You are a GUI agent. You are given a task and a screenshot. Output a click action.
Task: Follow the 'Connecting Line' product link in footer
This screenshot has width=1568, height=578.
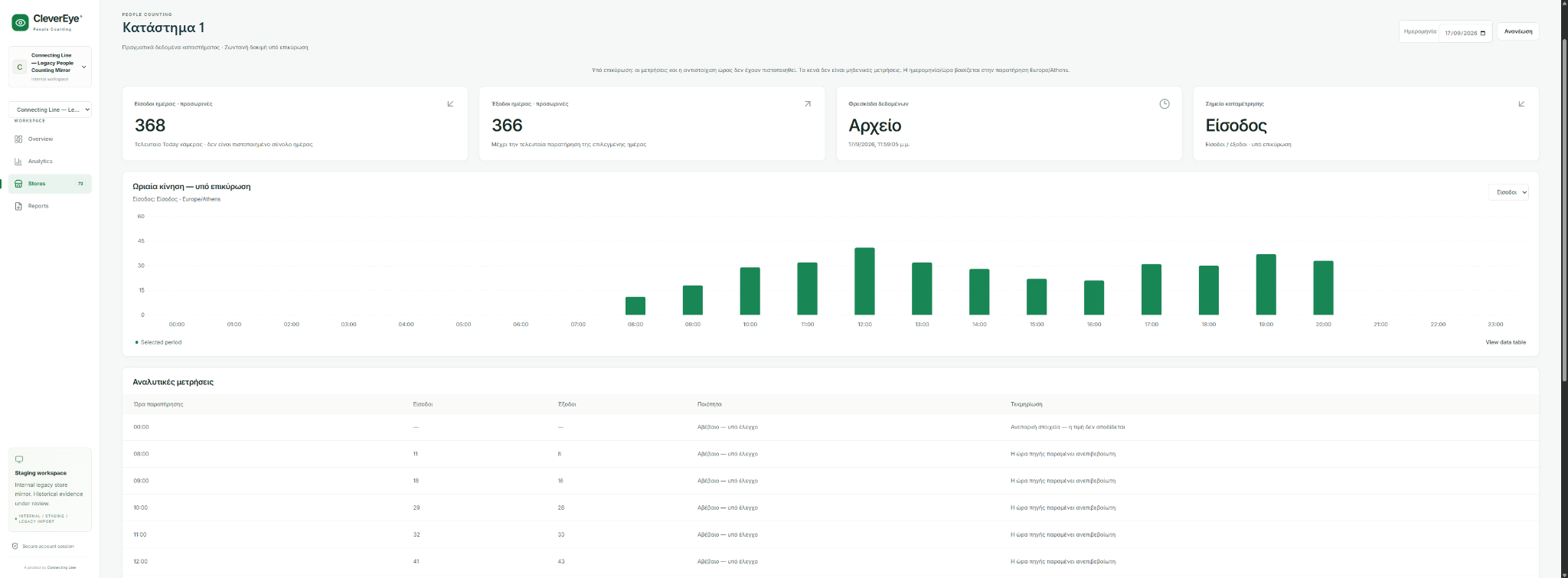point(61,567)
